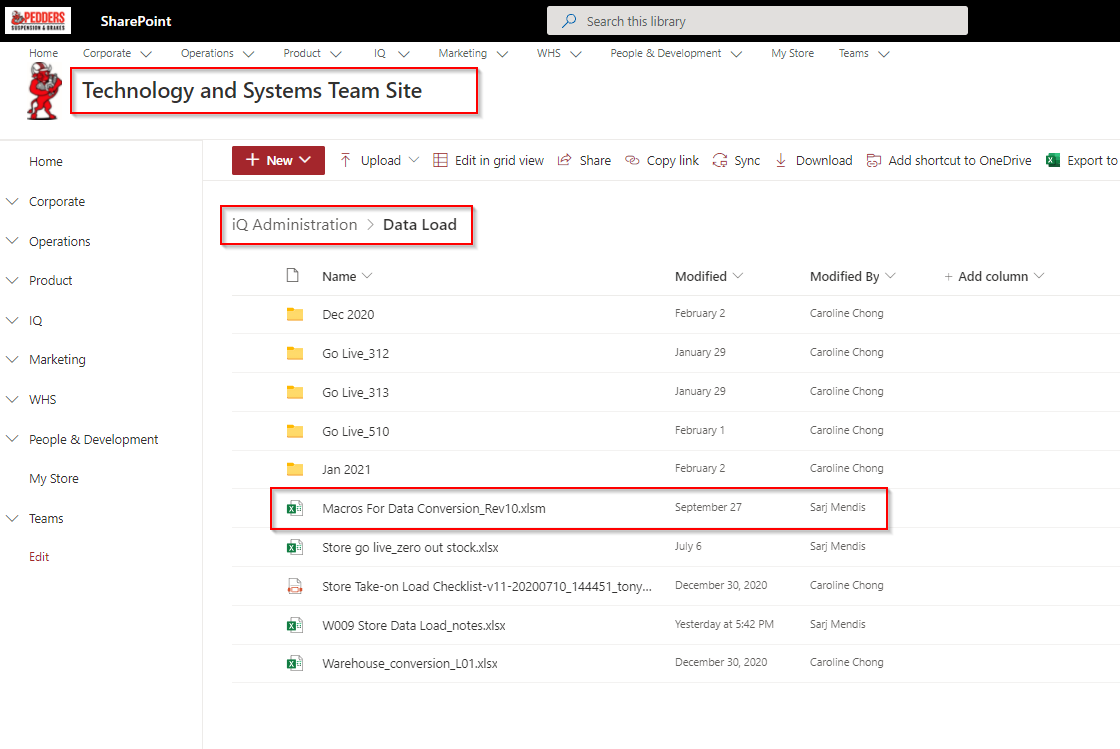Click the Add shortcut to OneDrive icon
1120x749 pixels.
click(x=874, y=160)
